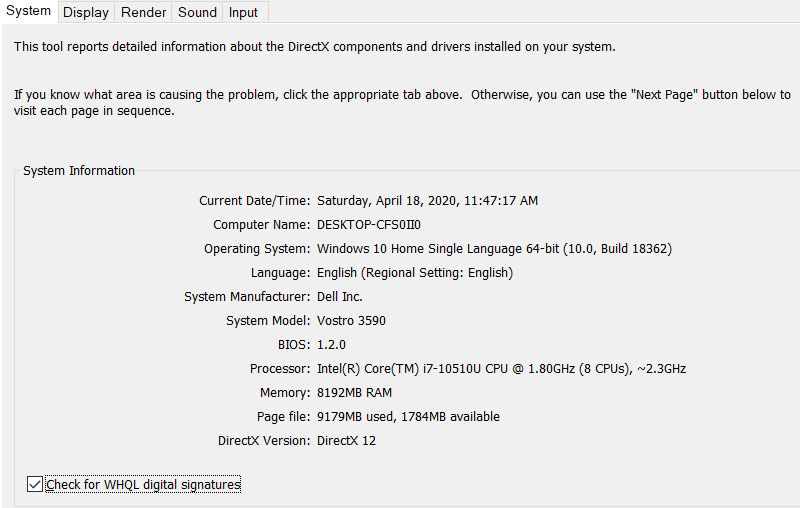Click computer name DESKTOP-CFS0II0
The image size is (800, 508).
click(369, 225)
